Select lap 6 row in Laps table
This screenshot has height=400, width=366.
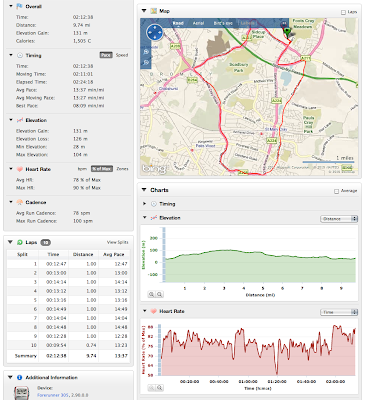point(67,309)
